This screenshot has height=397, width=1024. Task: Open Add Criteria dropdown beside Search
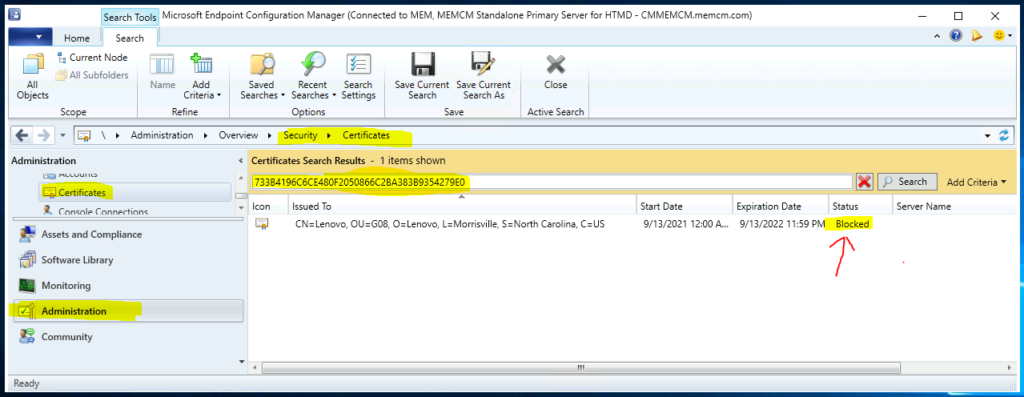click(977, 182)
